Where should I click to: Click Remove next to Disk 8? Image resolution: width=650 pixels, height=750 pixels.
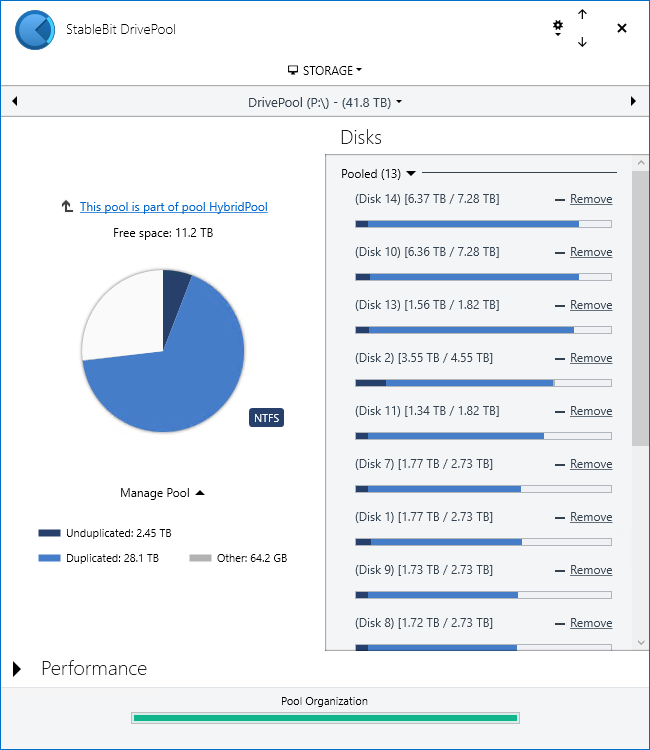click(590, 623)
